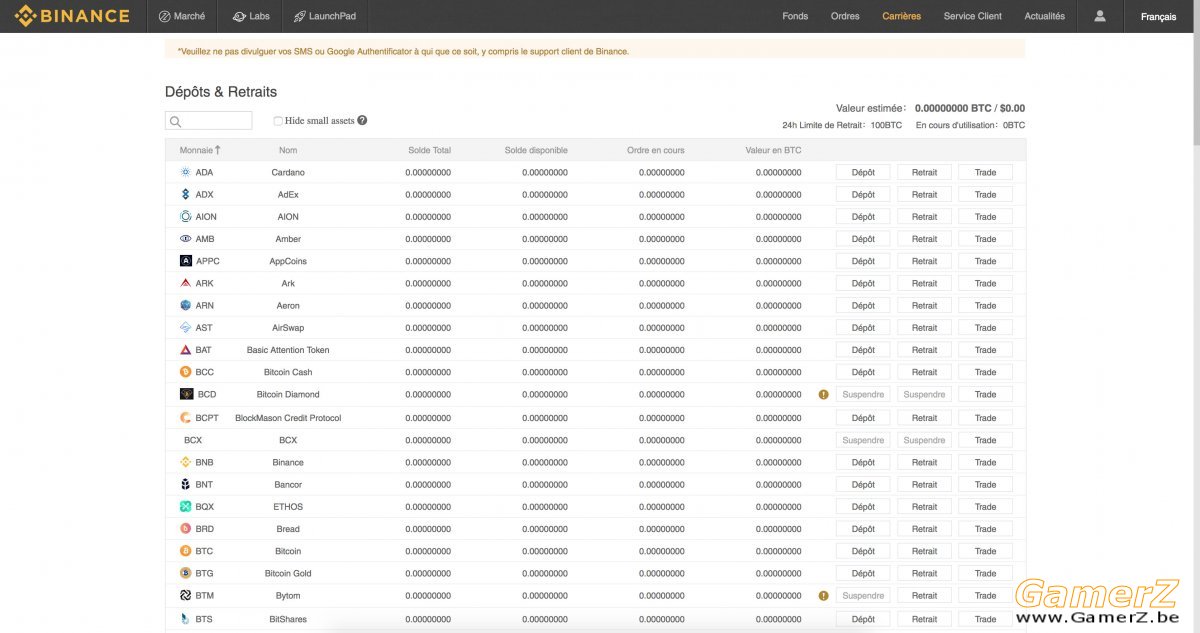Click the Binance BNB coin icon
The width and height of the screenshot is (1200, 633).
tap(185, 462)
